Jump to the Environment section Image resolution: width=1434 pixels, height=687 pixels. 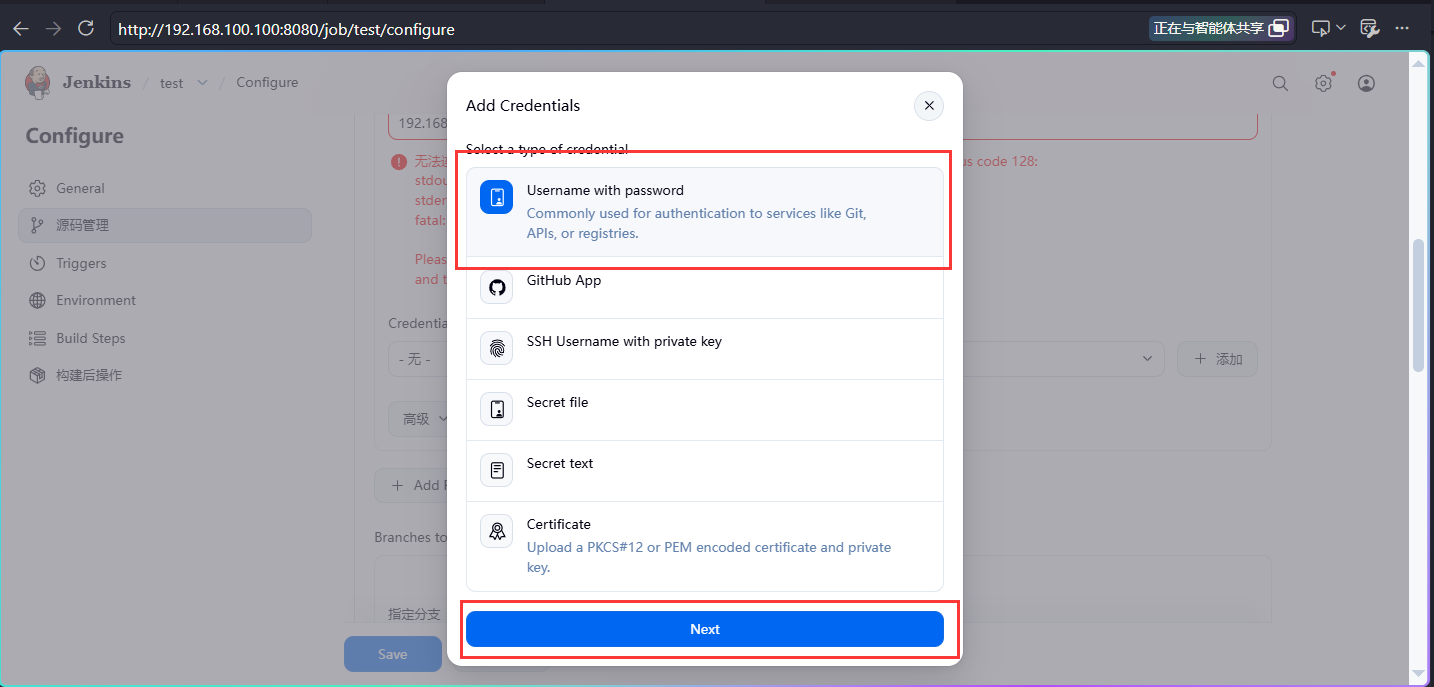pyautogui.click(x=165, y=300)
